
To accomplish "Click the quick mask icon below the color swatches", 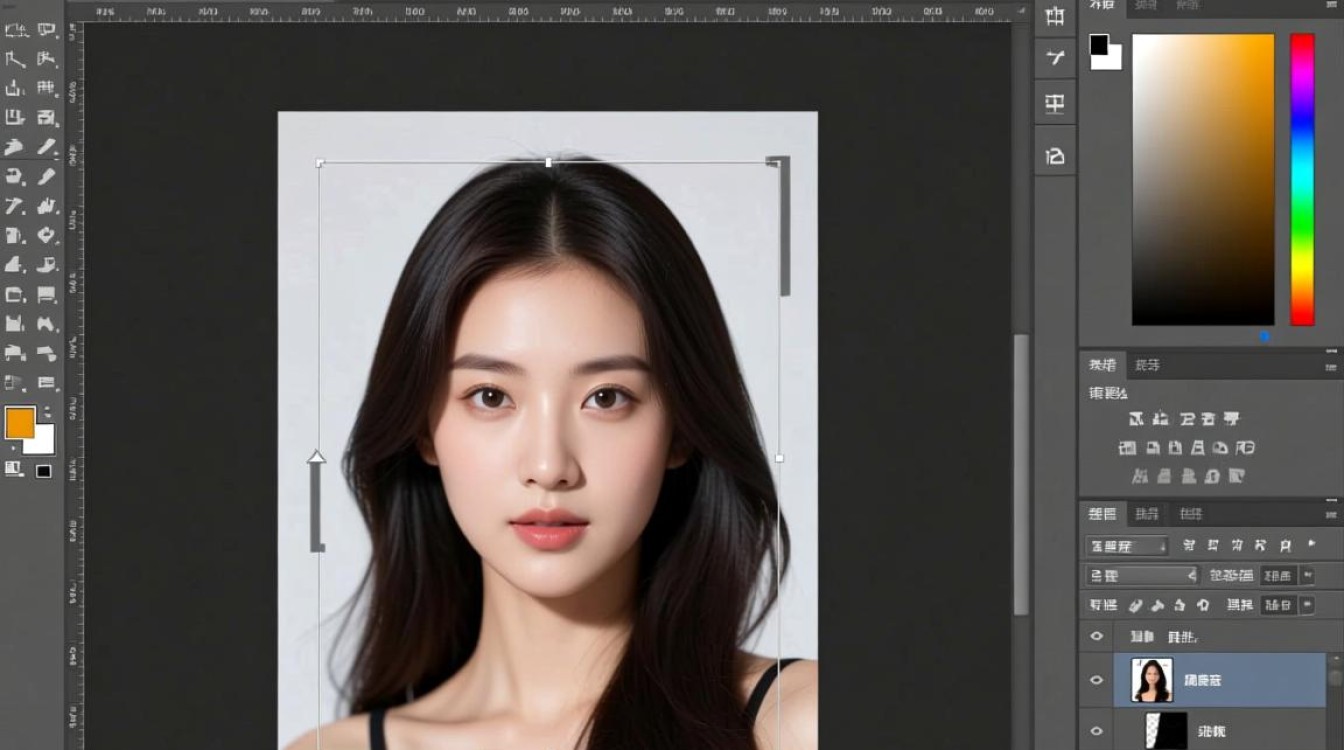I will (x=14, y=468).
